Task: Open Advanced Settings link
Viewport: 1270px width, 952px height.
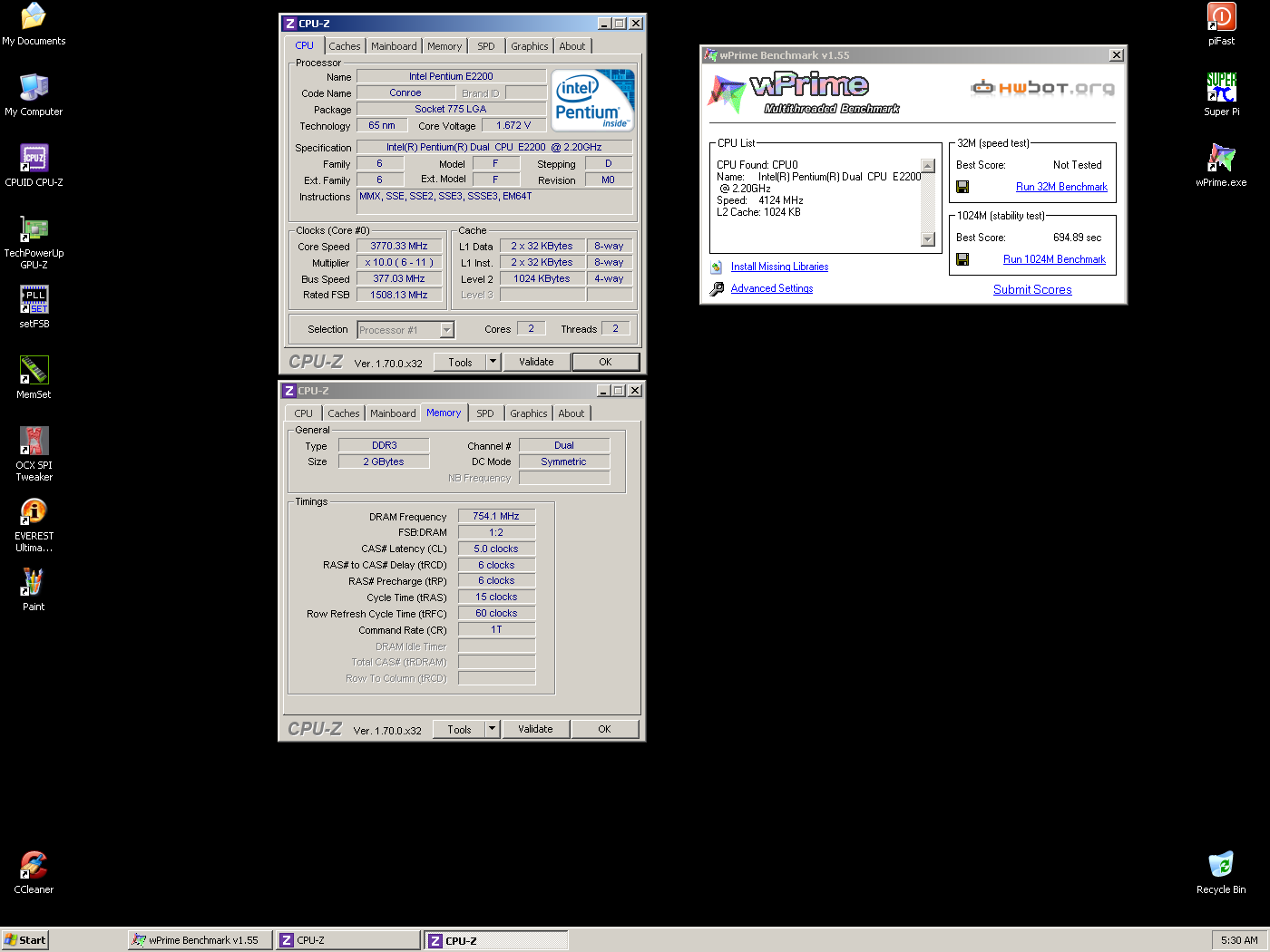Action: [x=772, y=288]
